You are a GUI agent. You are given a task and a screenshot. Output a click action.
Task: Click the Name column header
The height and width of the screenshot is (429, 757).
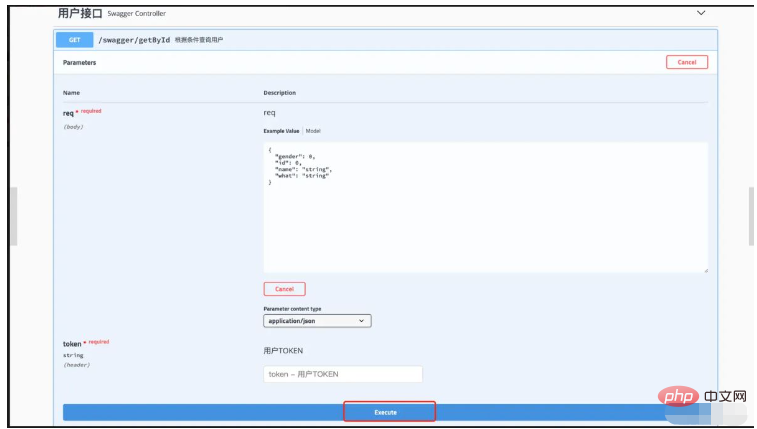pyautogui.click(x=71, y=93)
